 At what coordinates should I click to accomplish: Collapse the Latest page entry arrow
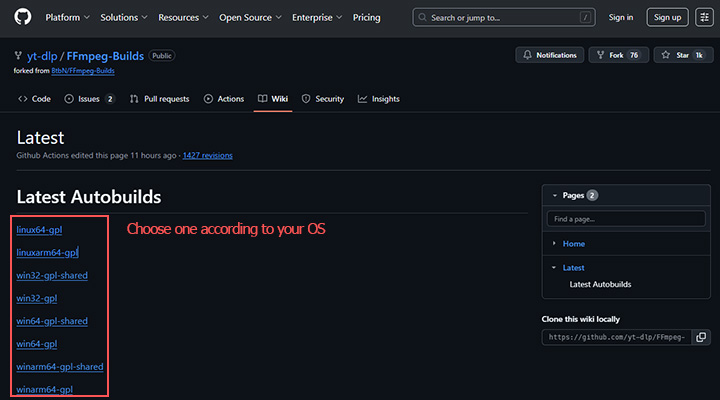point(554,267)
